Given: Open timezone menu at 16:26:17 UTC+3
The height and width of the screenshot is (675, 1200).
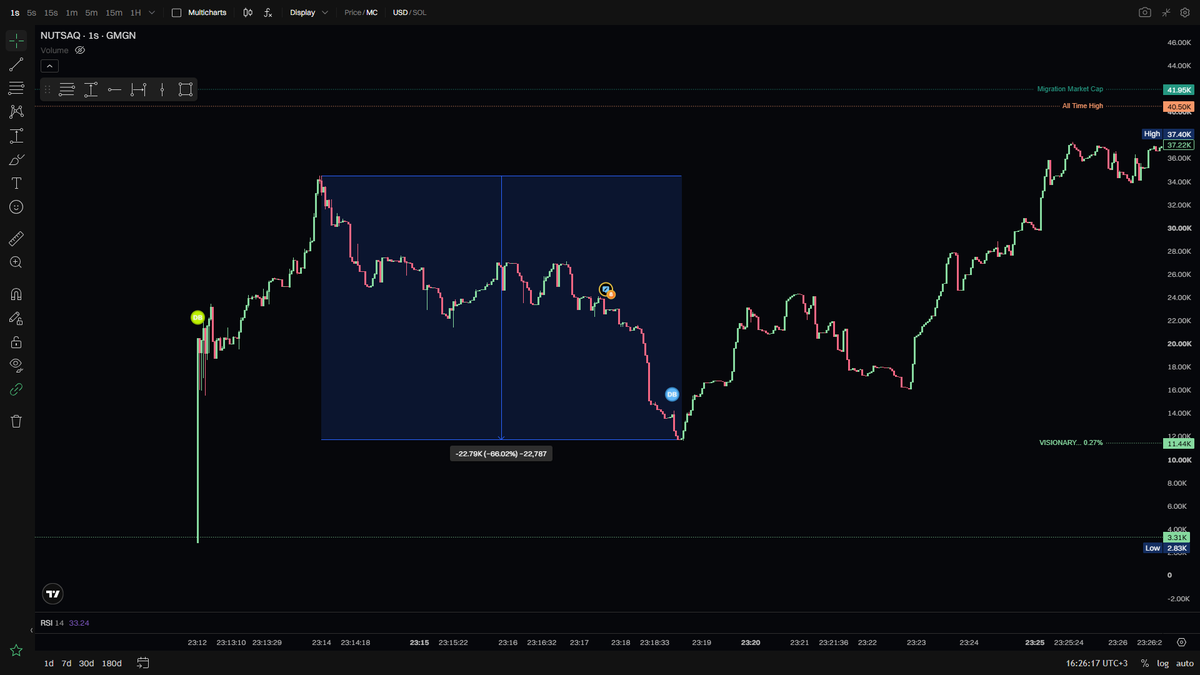Looking at the screenshot, I should coord(1097,663).
